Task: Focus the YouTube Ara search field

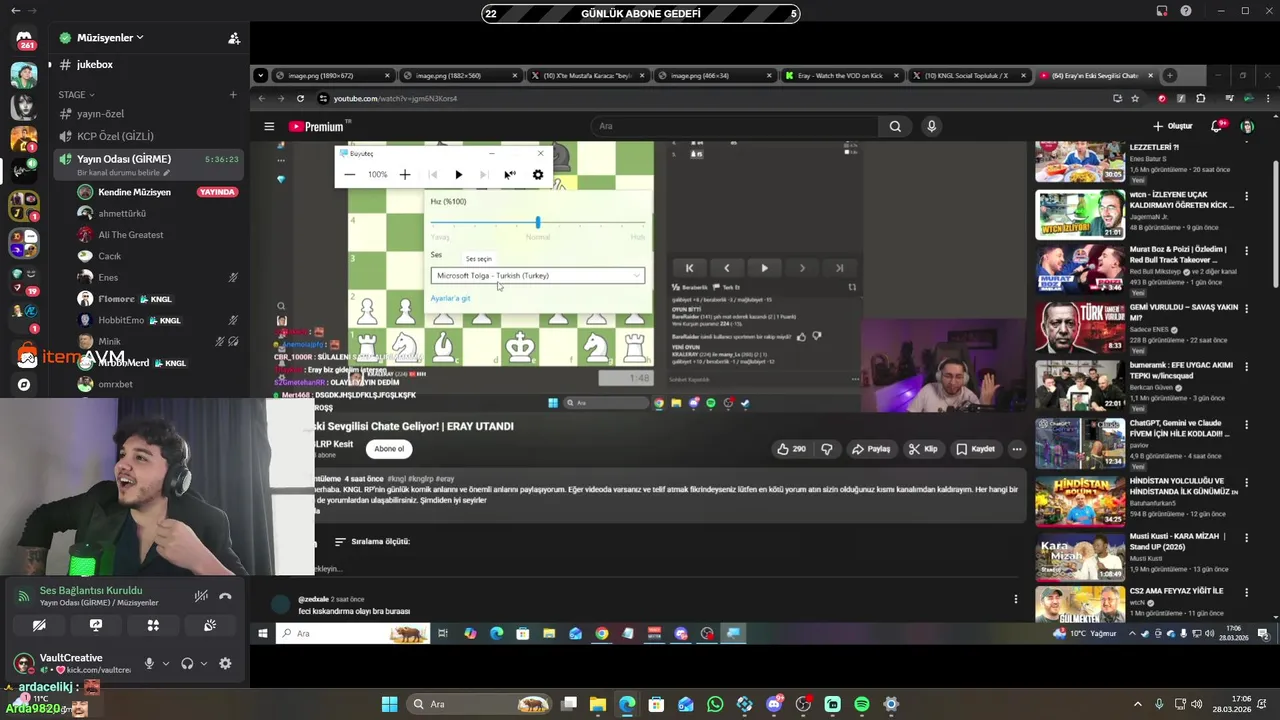Action: 733,126
